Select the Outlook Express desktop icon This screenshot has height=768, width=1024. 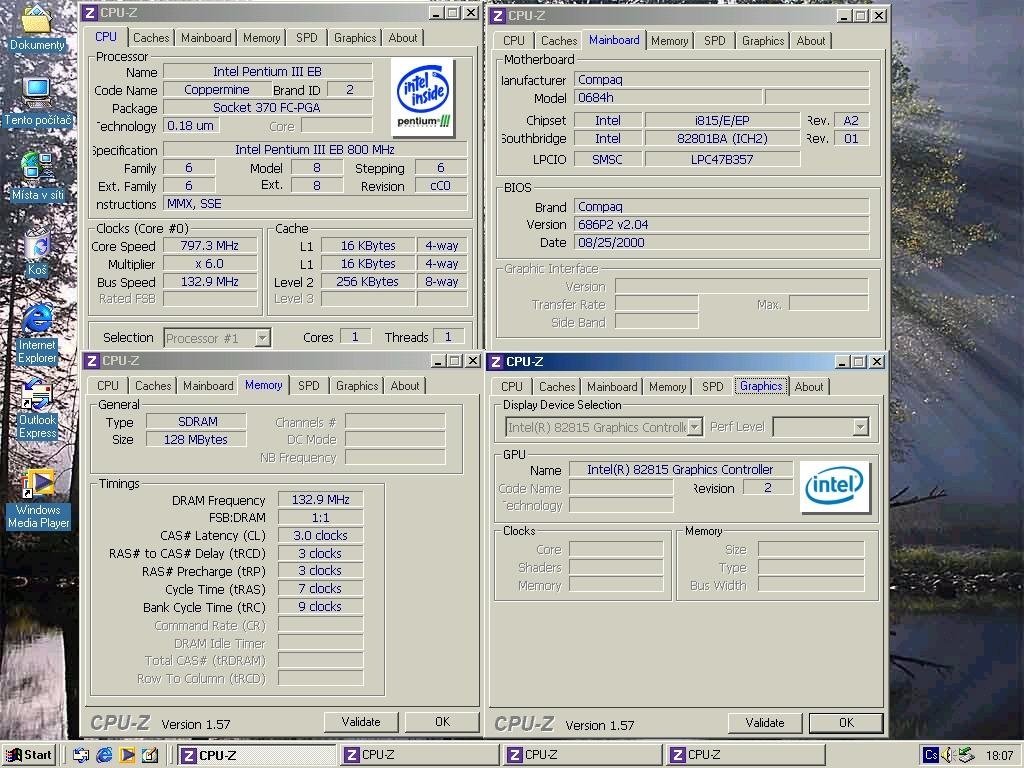pyautogui.click(x=37, y=409)
